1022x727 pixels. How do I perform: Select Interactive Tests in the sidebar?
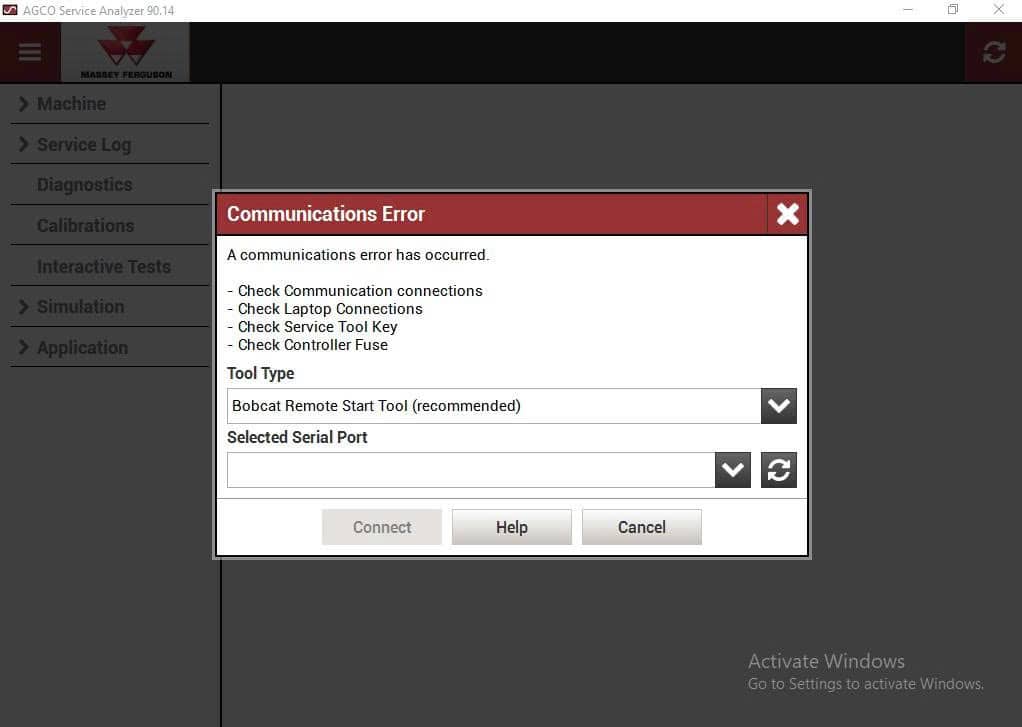[x=104, y=266]
